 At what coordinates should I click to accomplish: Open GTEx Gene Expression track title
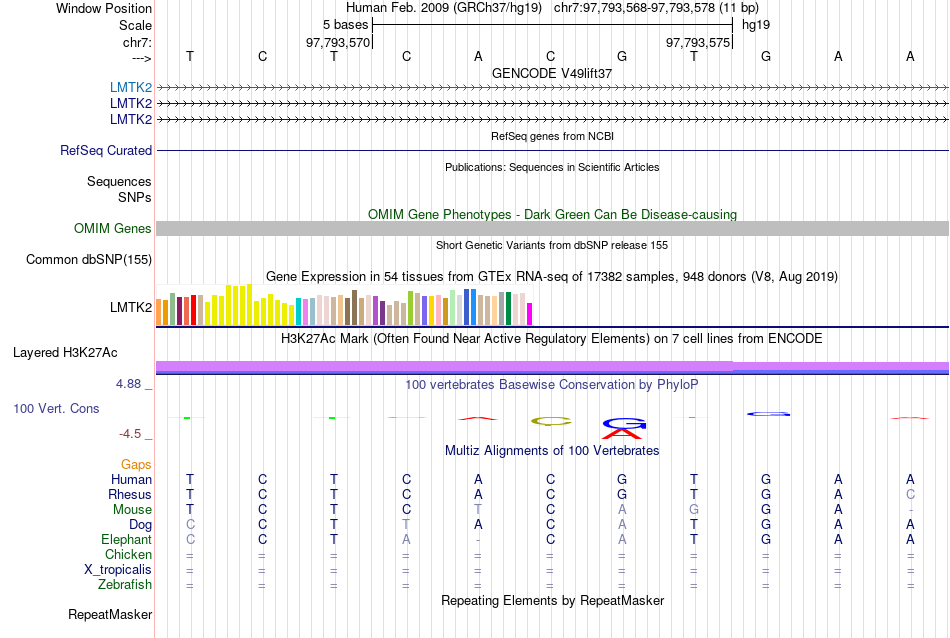(x=552, y=277)
